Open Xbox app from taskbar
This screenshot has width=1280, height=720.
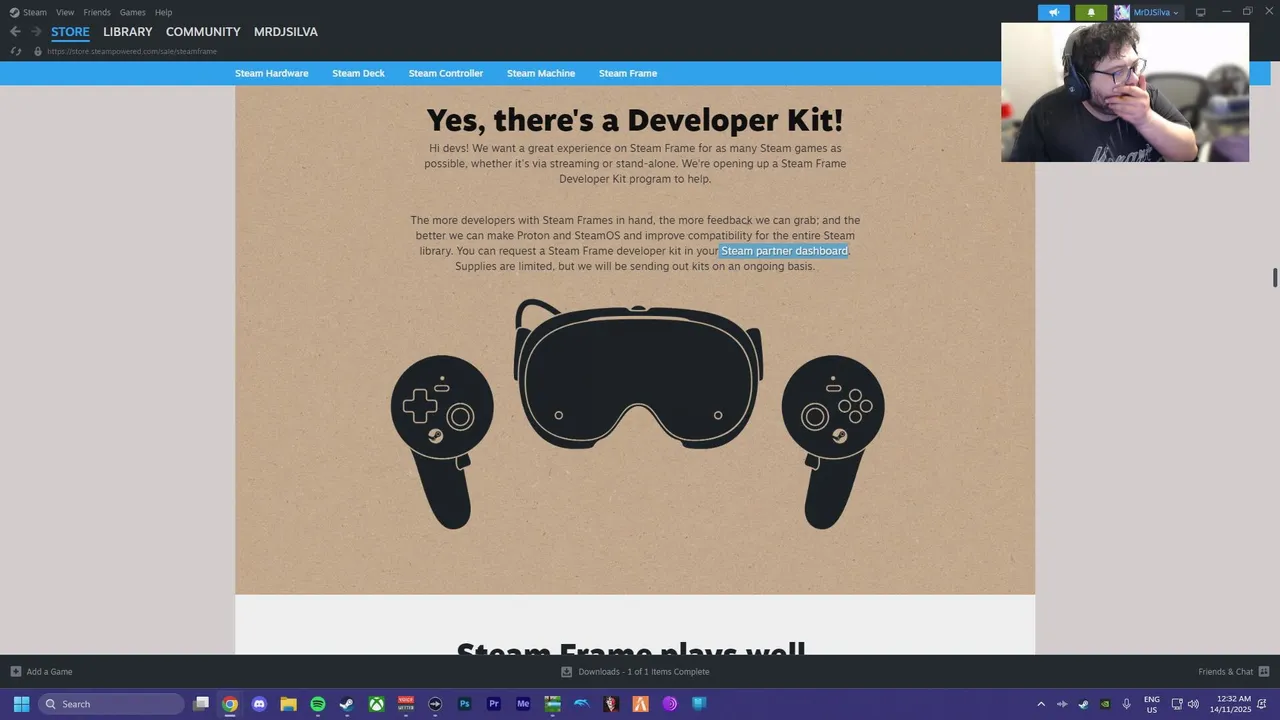click(376, 704)
